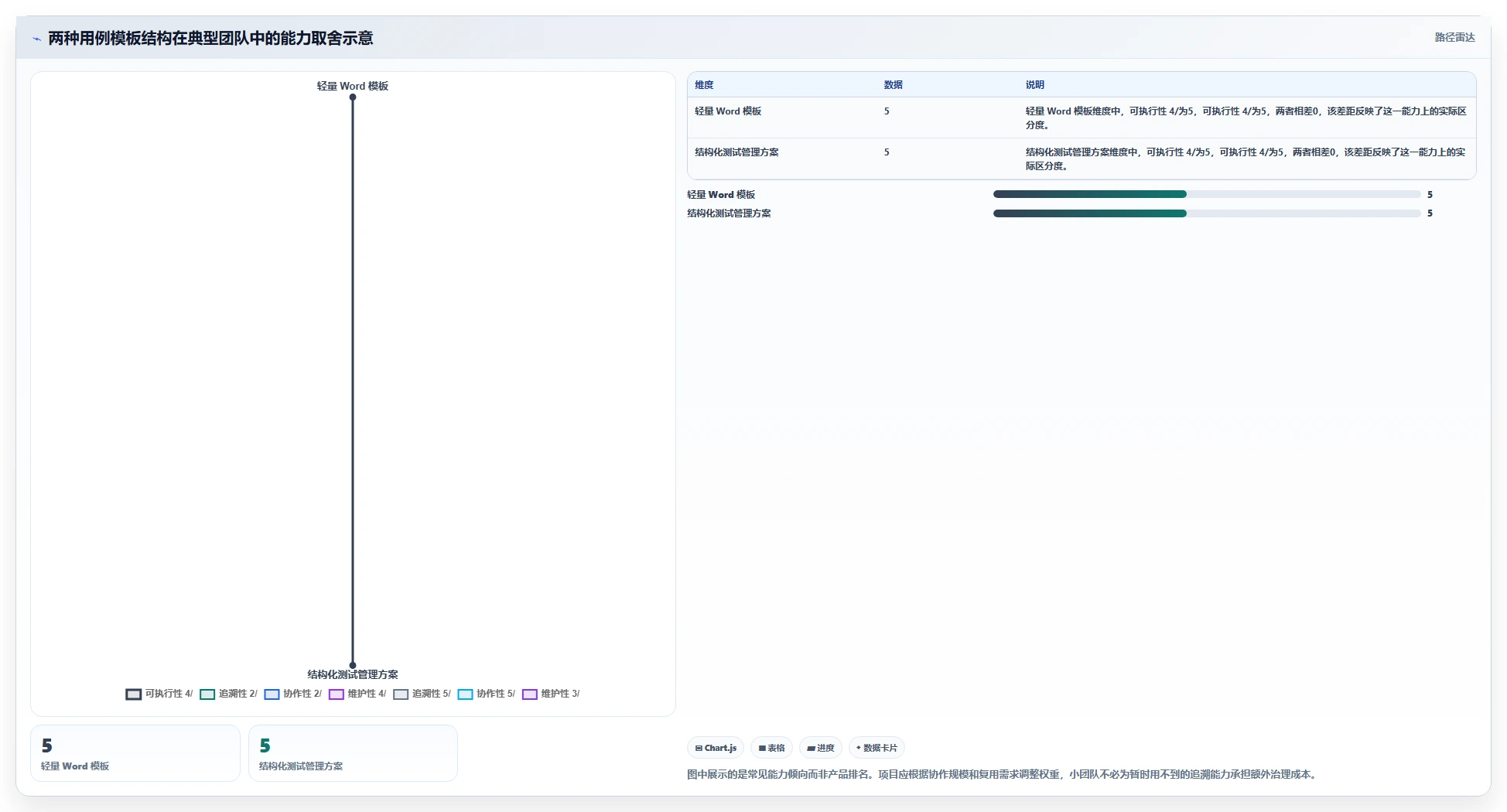
Task: Click the 结构化测试管理方案 progress bar
Action: pos(1207,213)
